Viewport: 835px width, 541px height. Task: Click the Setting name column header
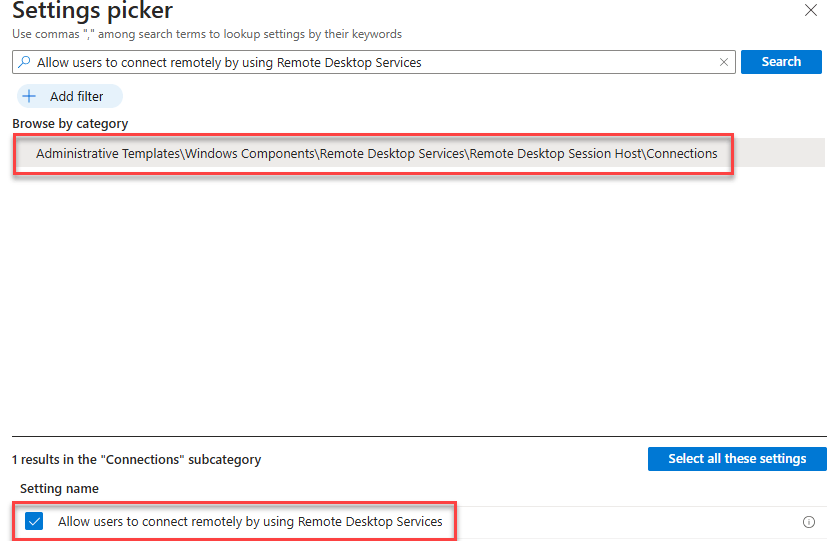click(59, 489)
